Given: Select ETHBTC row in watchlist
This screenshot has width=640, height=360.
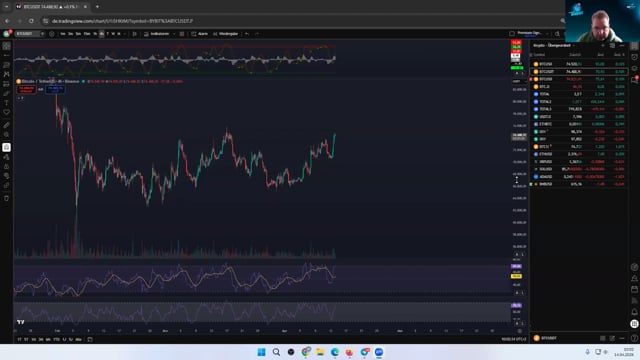Looking at the screenshot, I should (579, 124).
